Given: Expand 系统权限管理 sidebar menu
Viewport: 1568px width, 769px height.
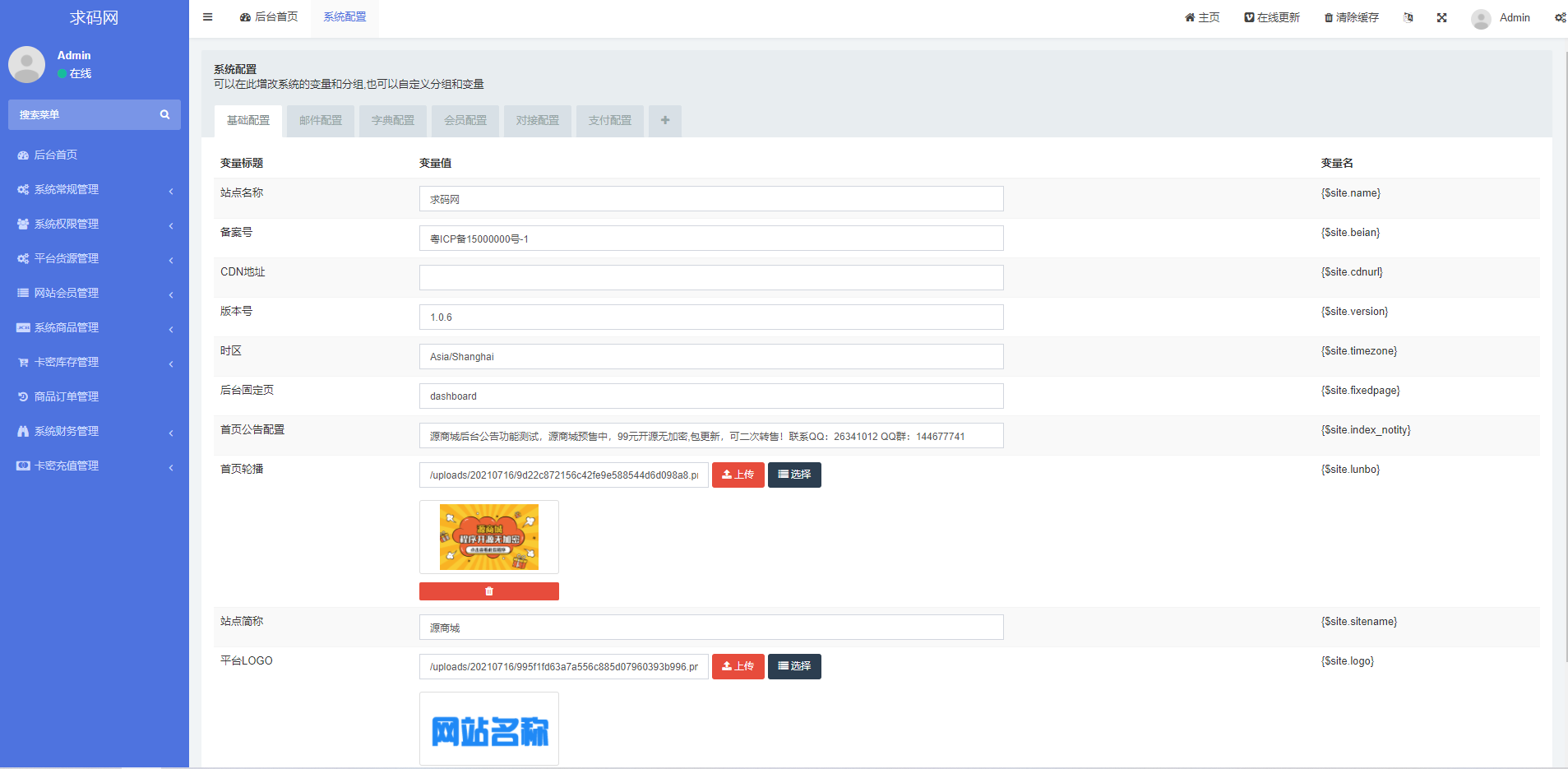Looking at the screenshot, I should tap(66, 225).
